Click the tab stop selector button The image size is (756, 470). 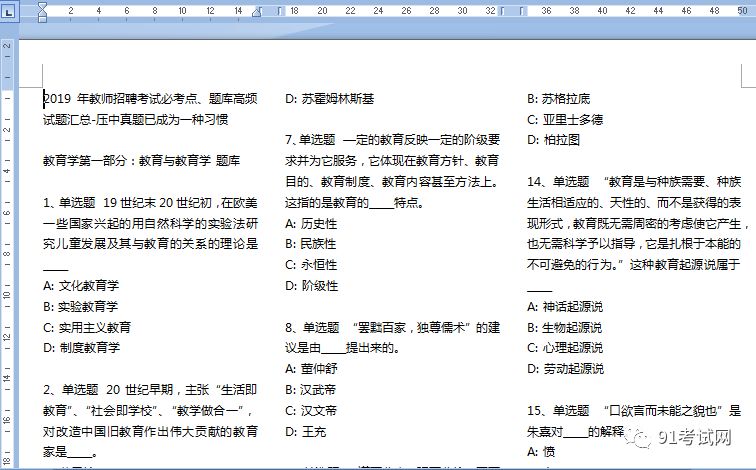click(8, 11)
